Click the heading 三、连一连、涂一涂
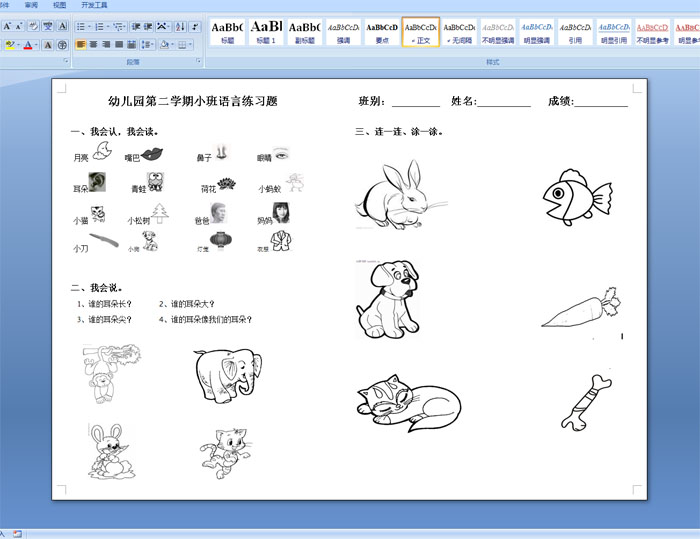This screenshot has width=700, height=539. tap(399, 132)
